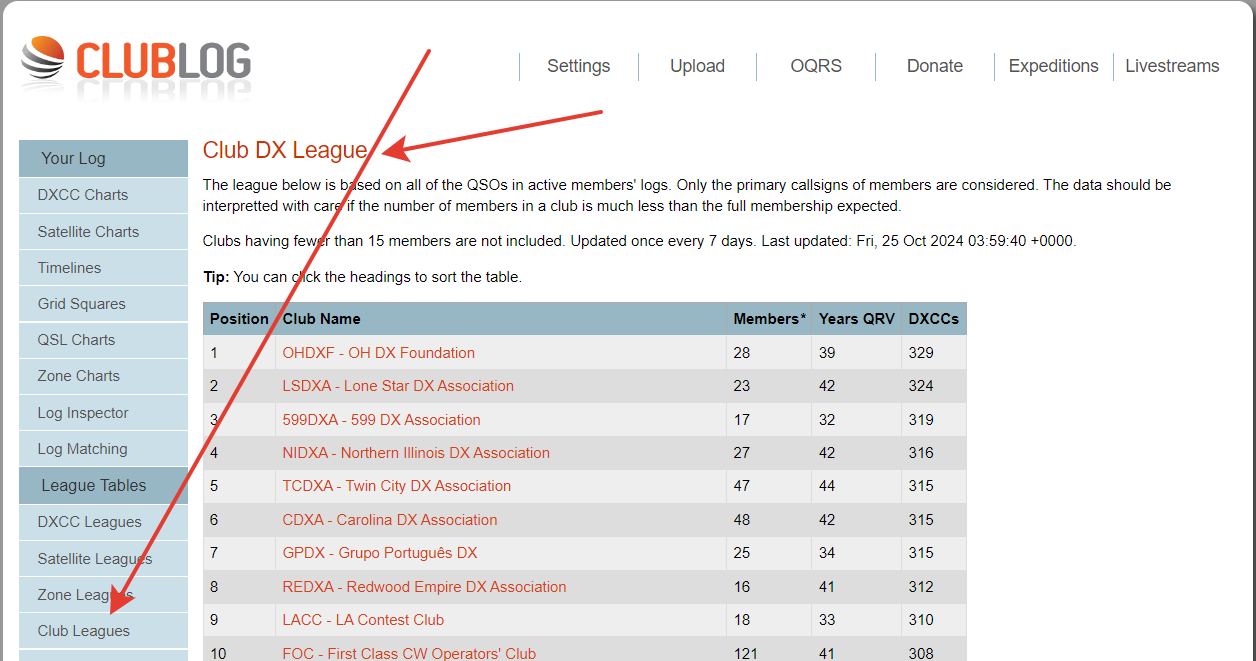Open GPDX - Grupo Português DX link
The width and height of the screenshot is (1256, 661).
tap(380, 553)
